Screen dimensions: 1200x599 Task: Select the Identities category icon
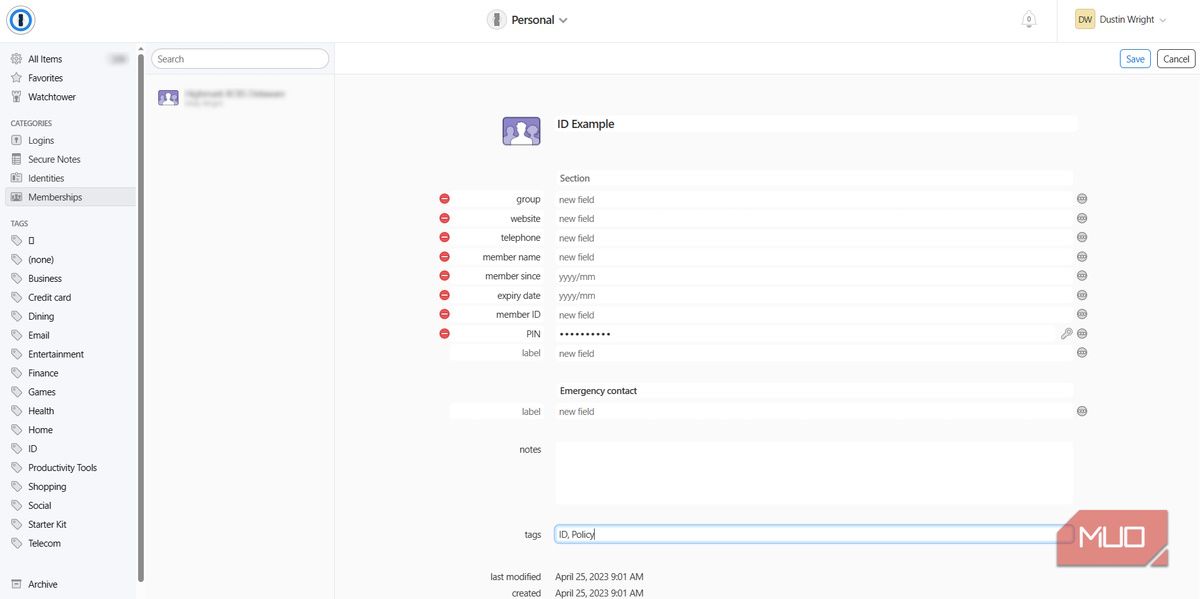[17, 177]
